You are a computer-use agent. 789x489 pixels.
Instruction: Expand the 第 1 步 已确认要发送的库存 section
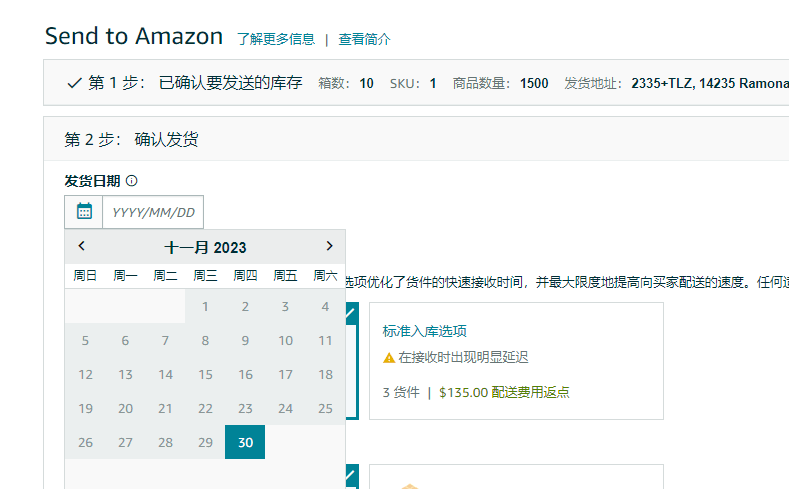pyautogui.click(x=195, y=83)
